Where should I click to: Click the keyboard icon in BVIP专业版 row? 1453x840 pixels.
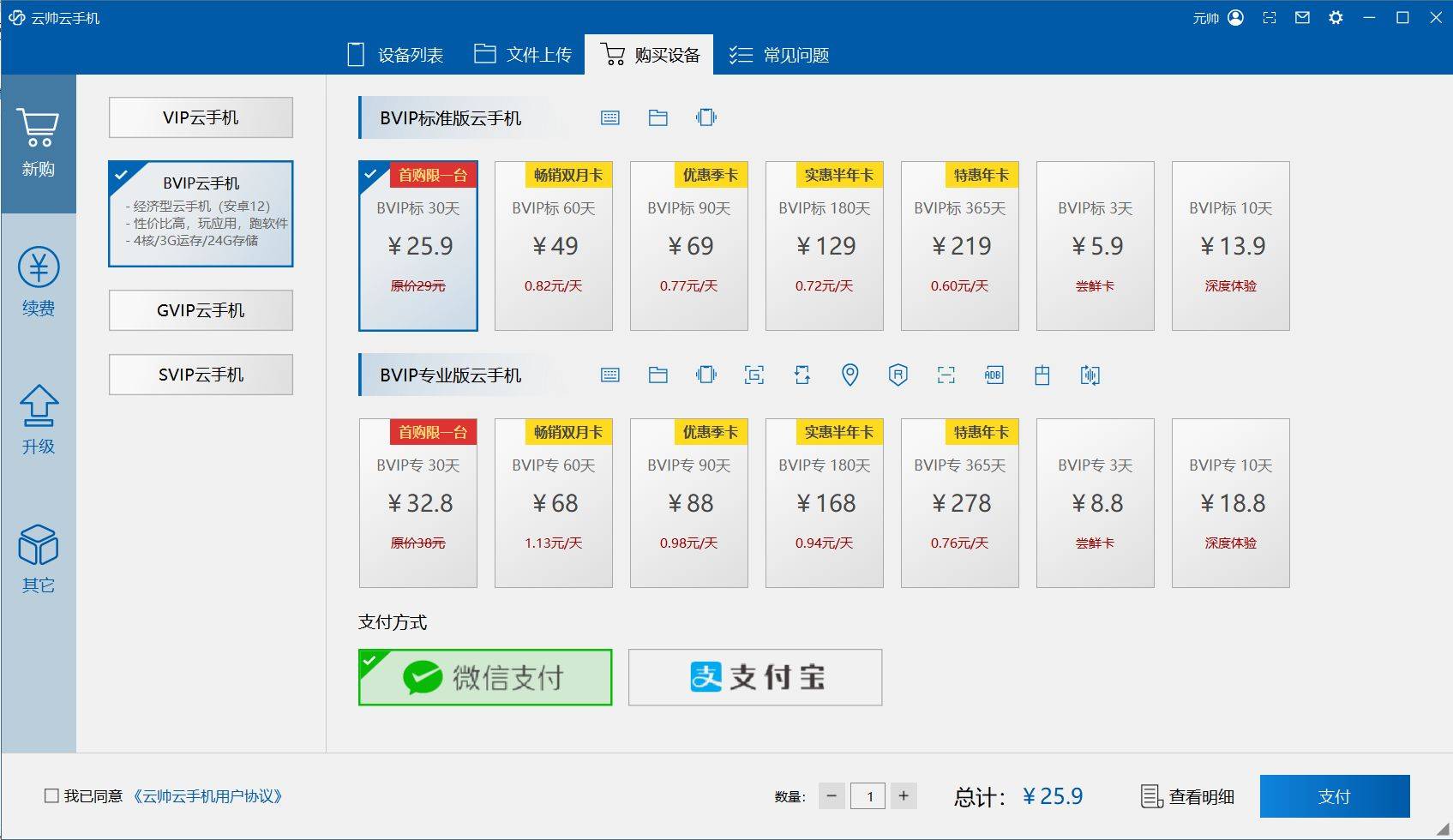coord(610,375)
